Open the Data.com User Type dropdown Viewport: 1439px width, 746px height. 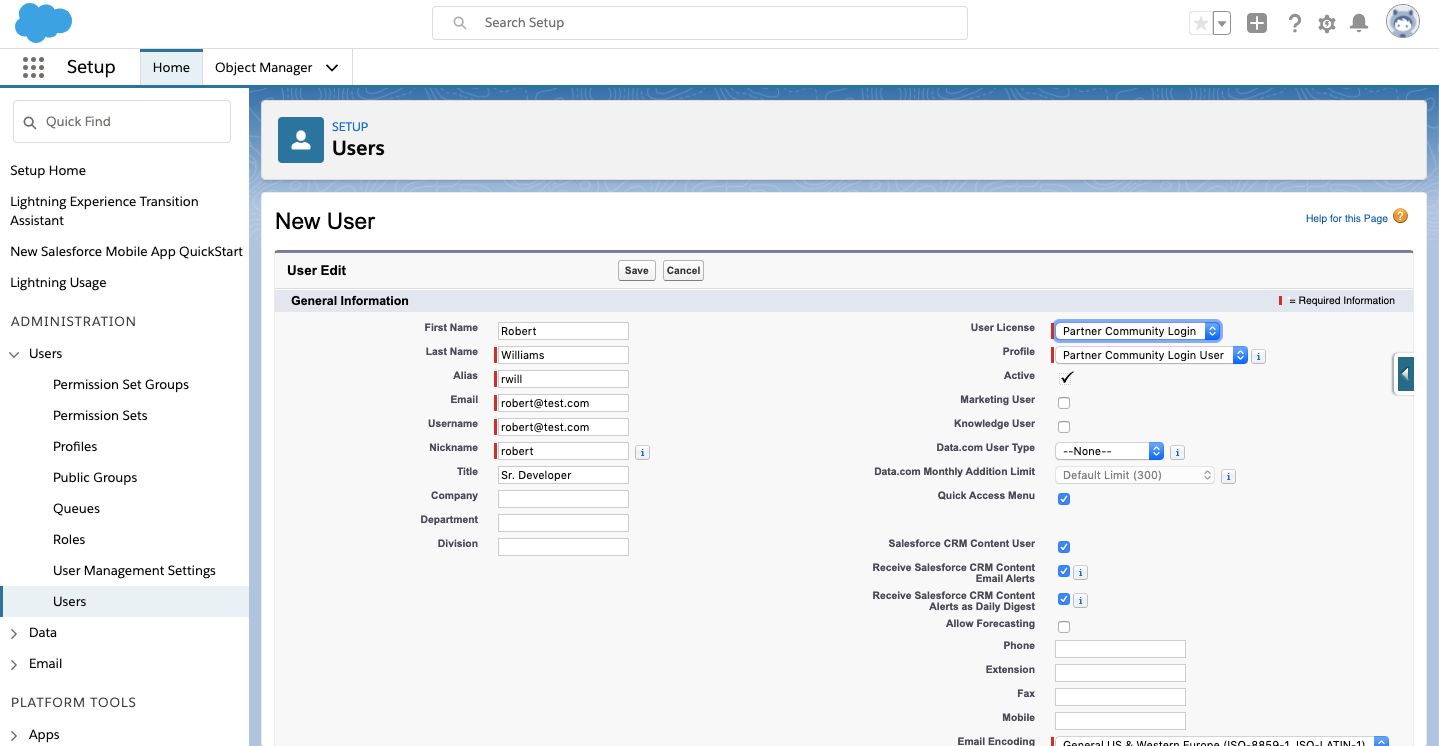(x=1109, y=451)
